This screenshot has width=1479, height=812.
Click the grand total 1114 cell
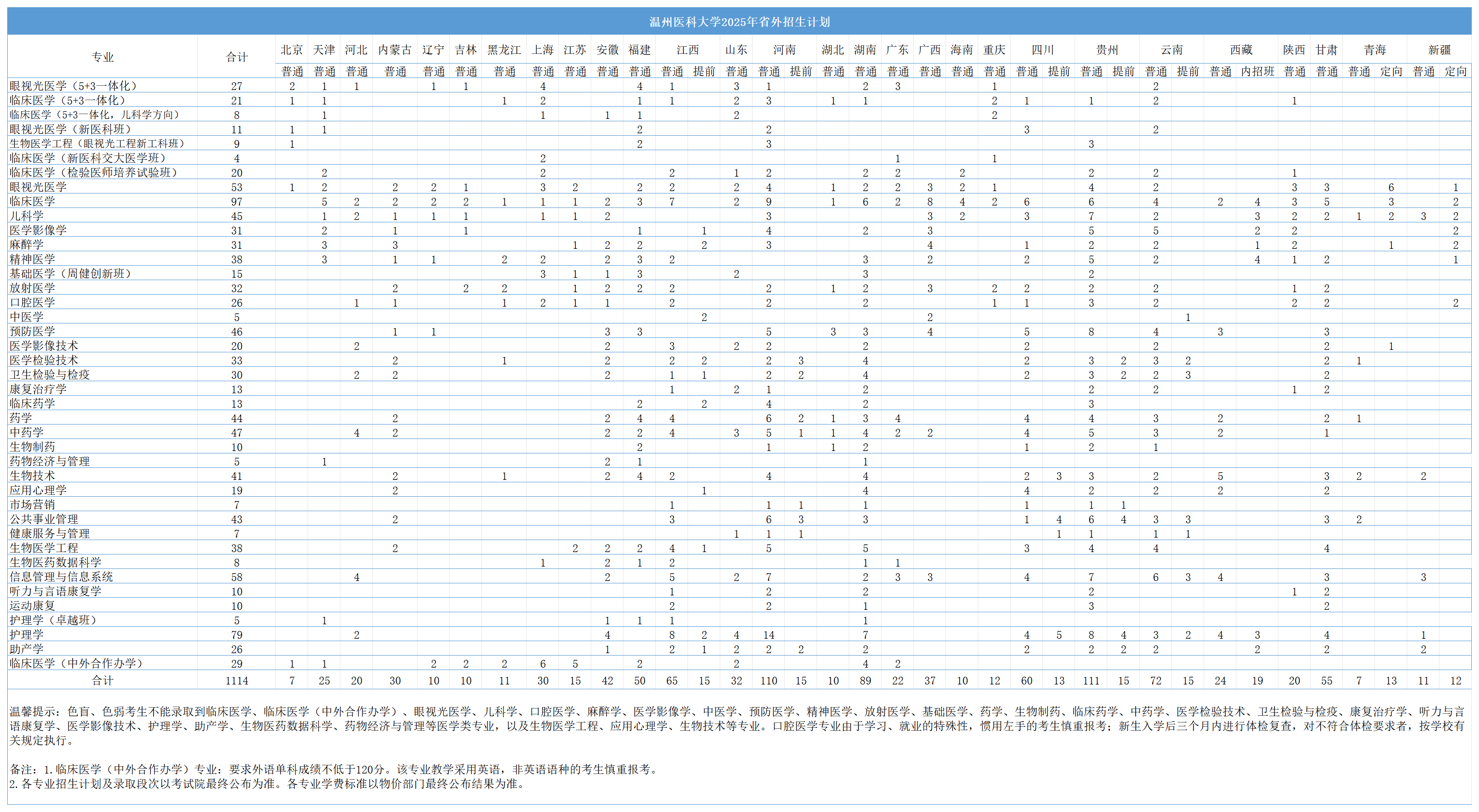point(236,681)
